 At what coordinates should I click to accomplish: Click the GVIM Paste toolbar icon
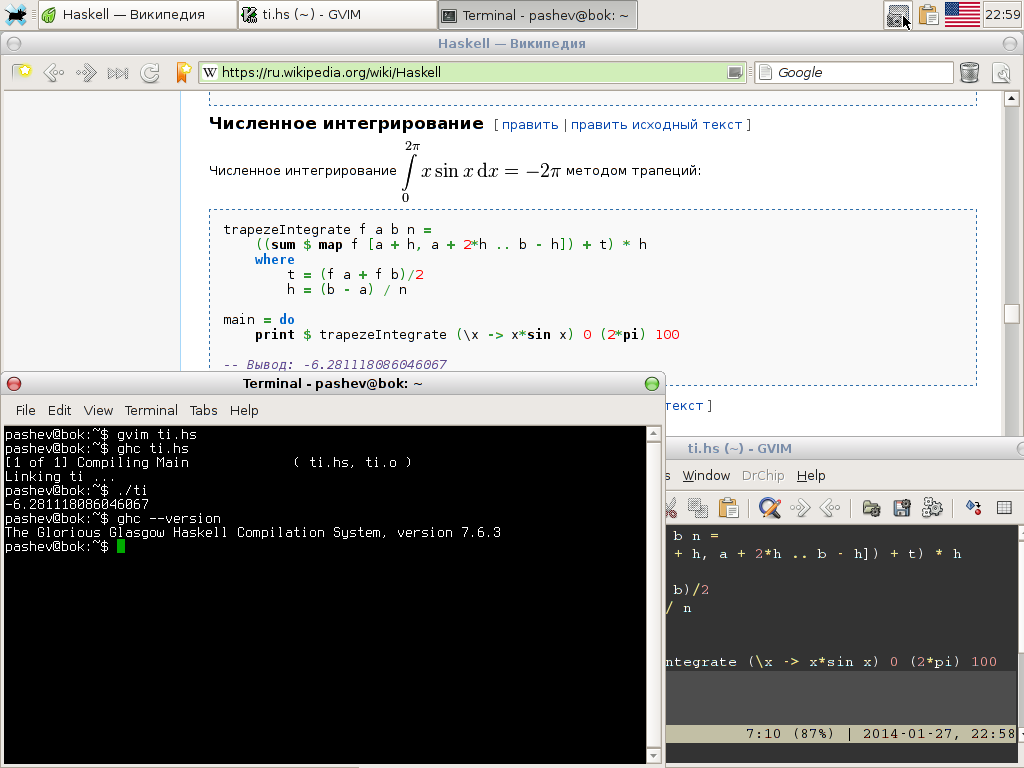(x=728, y=507)
